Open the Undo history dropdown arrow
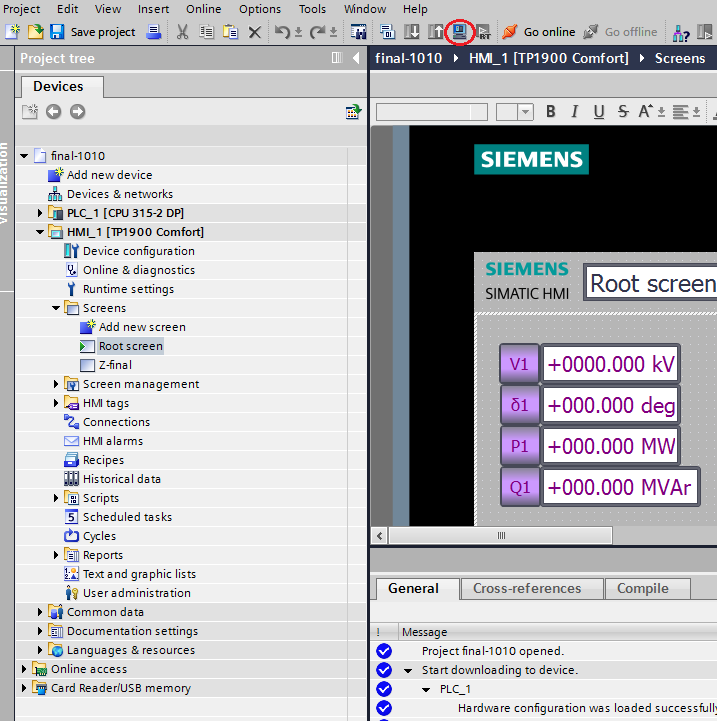Screen dimensions: 717x721 pyautogui.click(x=298, y=32)
